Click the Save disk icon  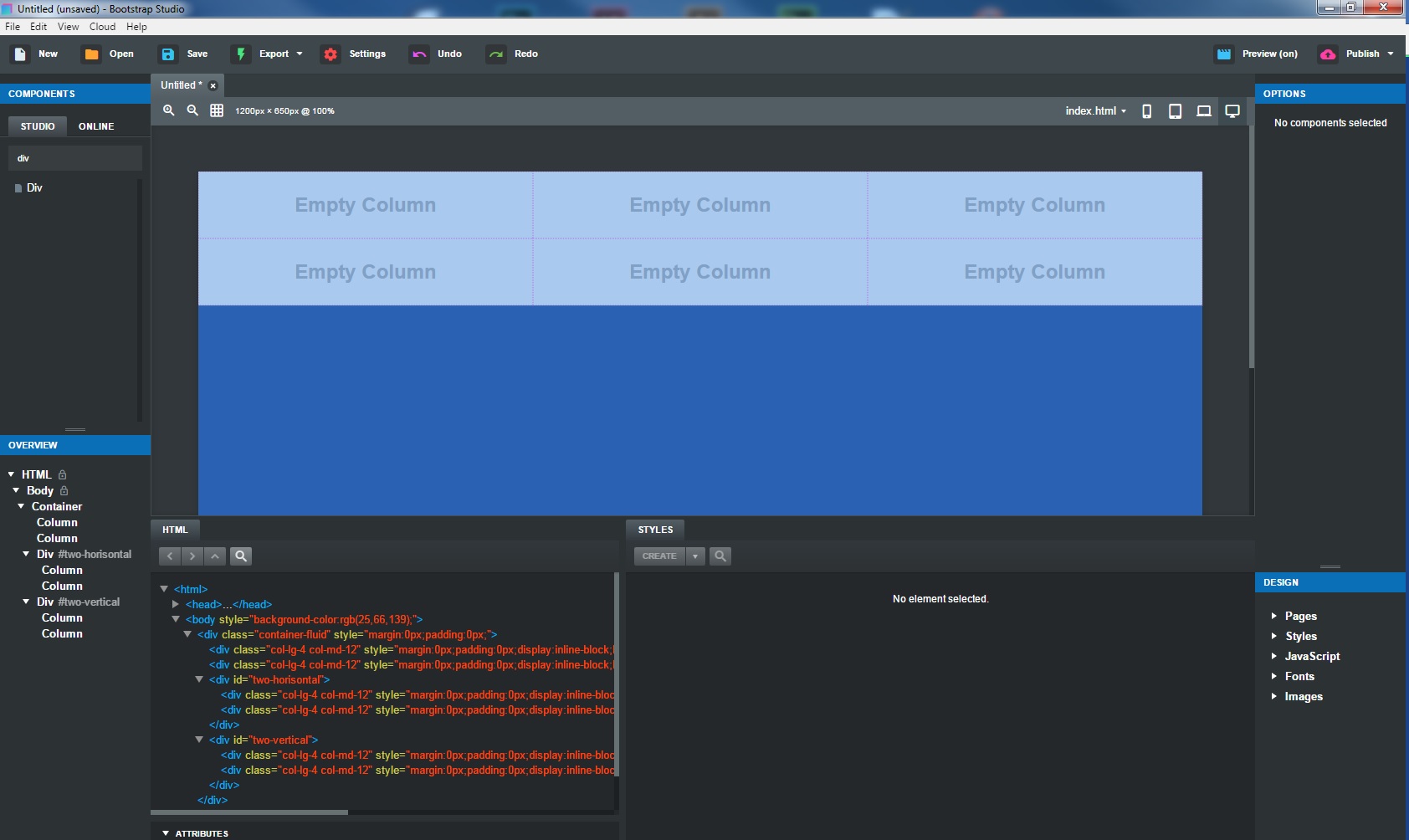[x=168, y=54]
